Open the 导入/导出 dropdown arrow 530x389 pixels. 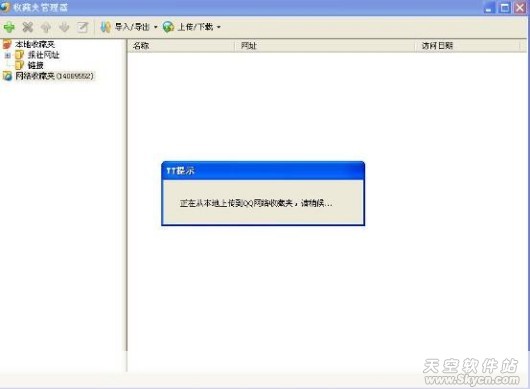click(155, 27)
